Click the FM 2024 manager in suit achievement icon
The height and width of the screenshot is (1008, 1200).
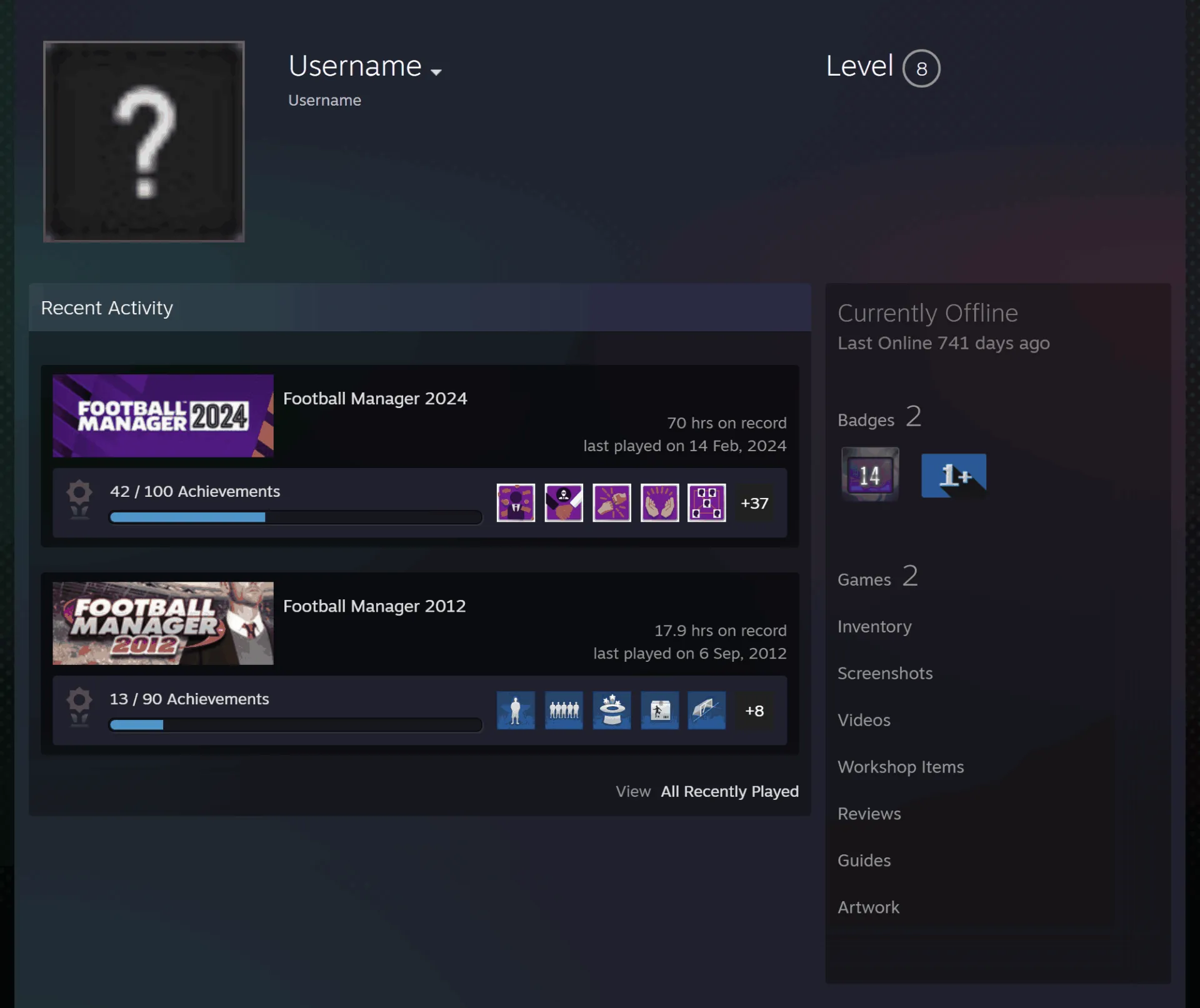pyautogui.click(x=516, y=502)
